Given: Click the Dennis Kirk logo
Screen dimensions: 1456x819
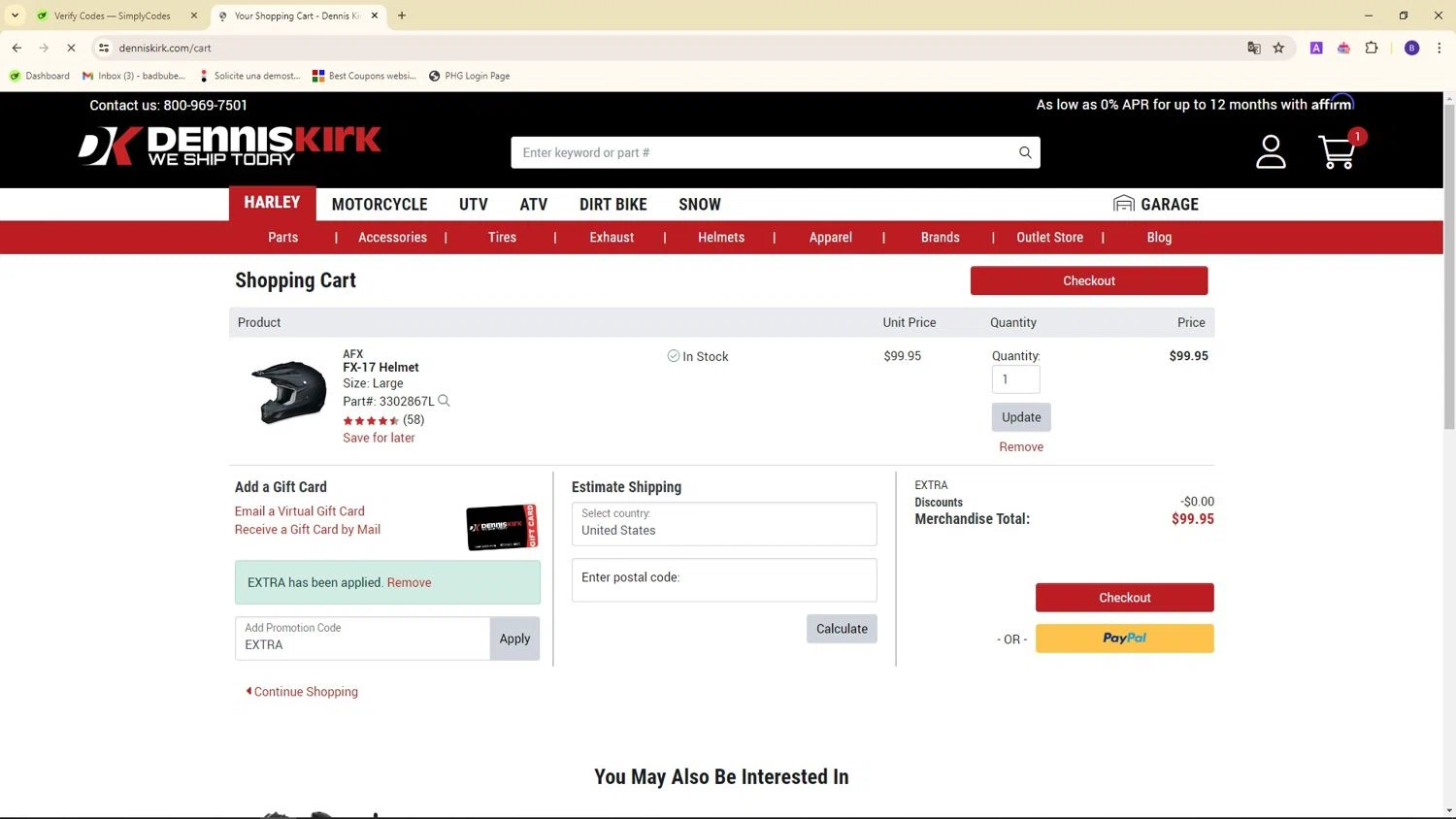Looking at the screenshot, I should click(x=230, y=146).
